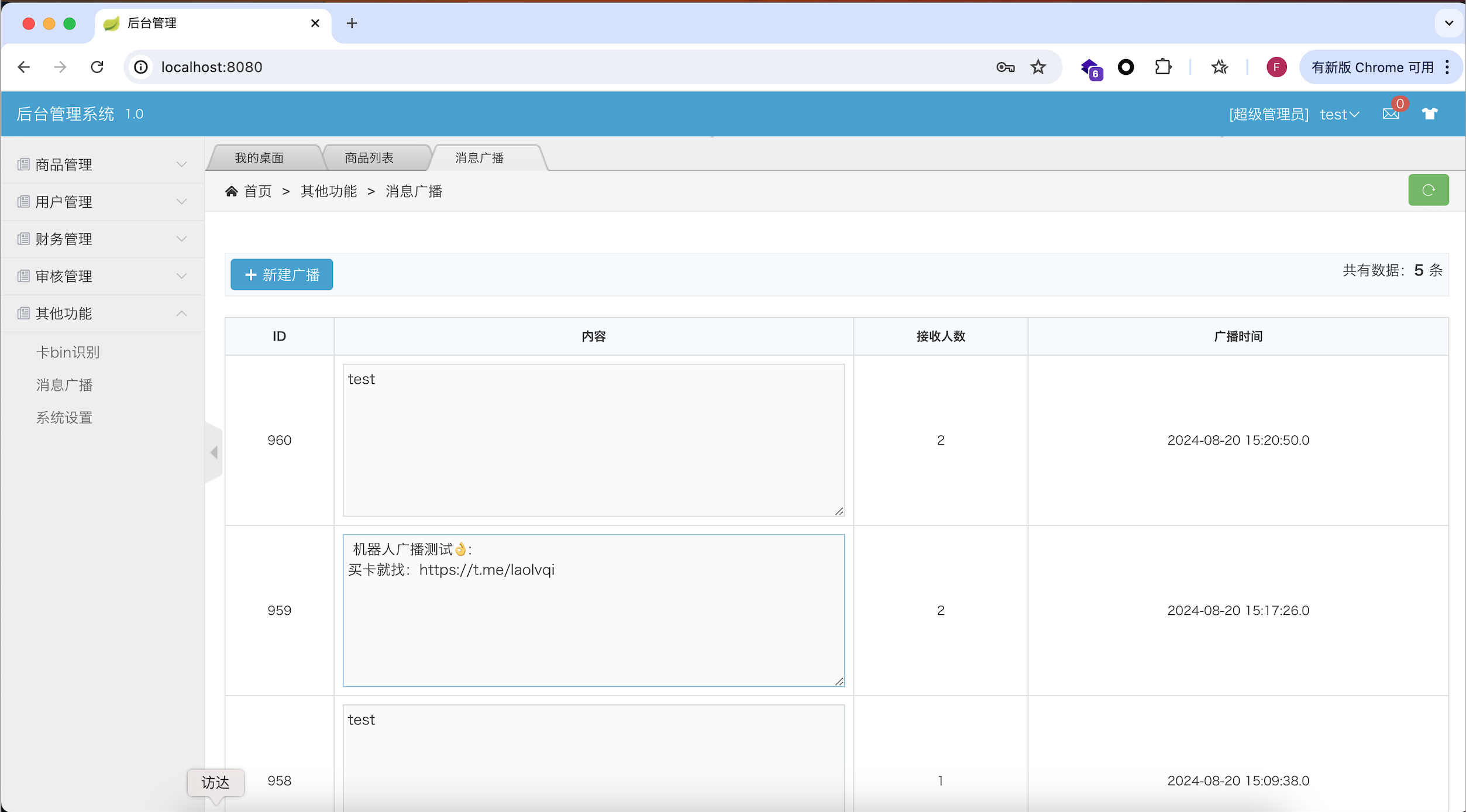The width and height of the screenshot is (1466, 812).
Task: Open the test user dropdown
Action: point(1340,114)
